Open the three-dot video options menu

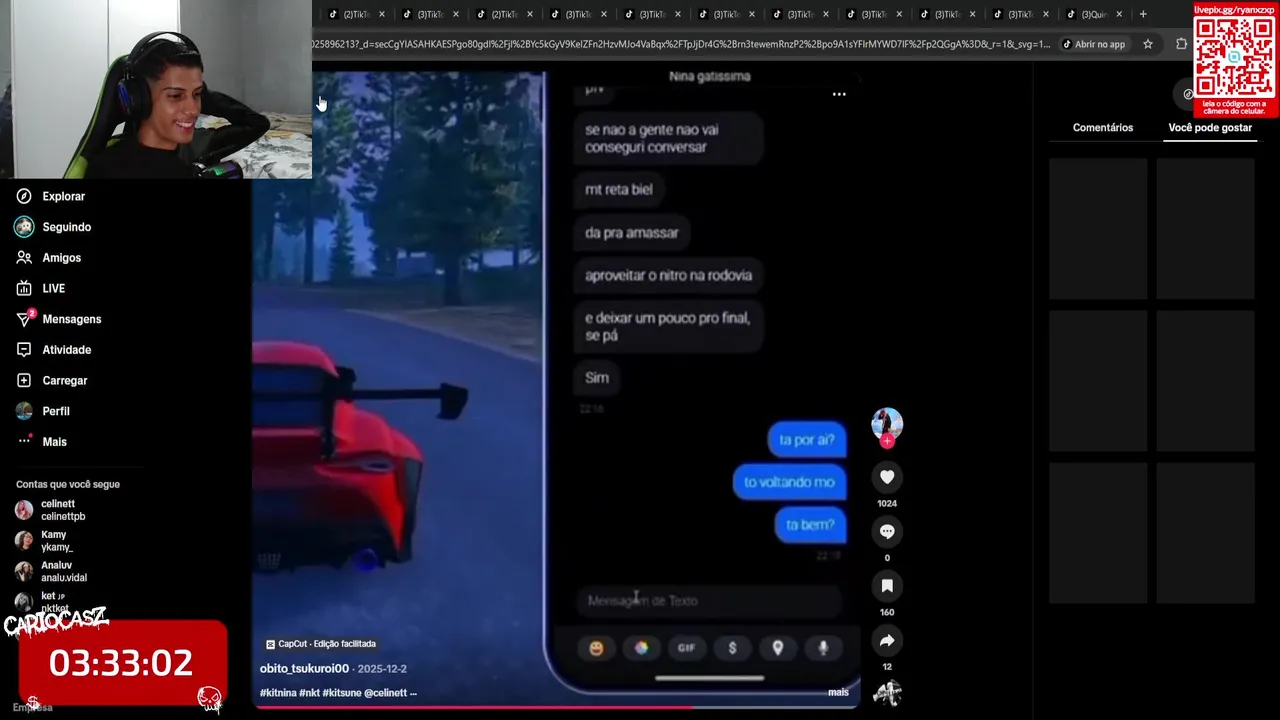click(x=839, y=94)
